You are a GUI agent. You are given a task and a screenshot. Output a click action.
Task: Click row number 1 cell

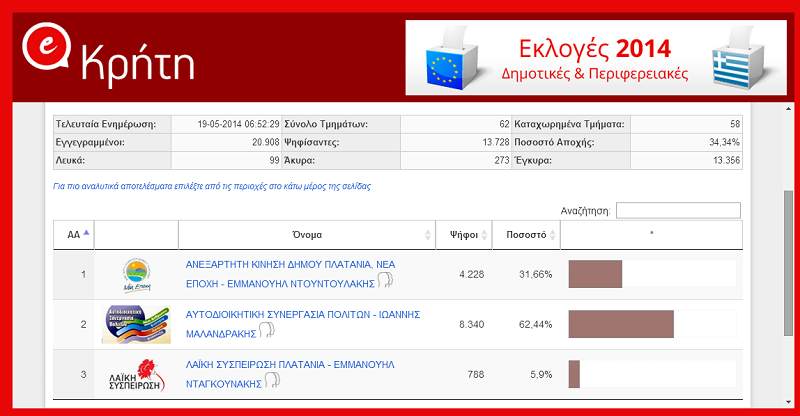pyautogui.click(x=74, y=275)
